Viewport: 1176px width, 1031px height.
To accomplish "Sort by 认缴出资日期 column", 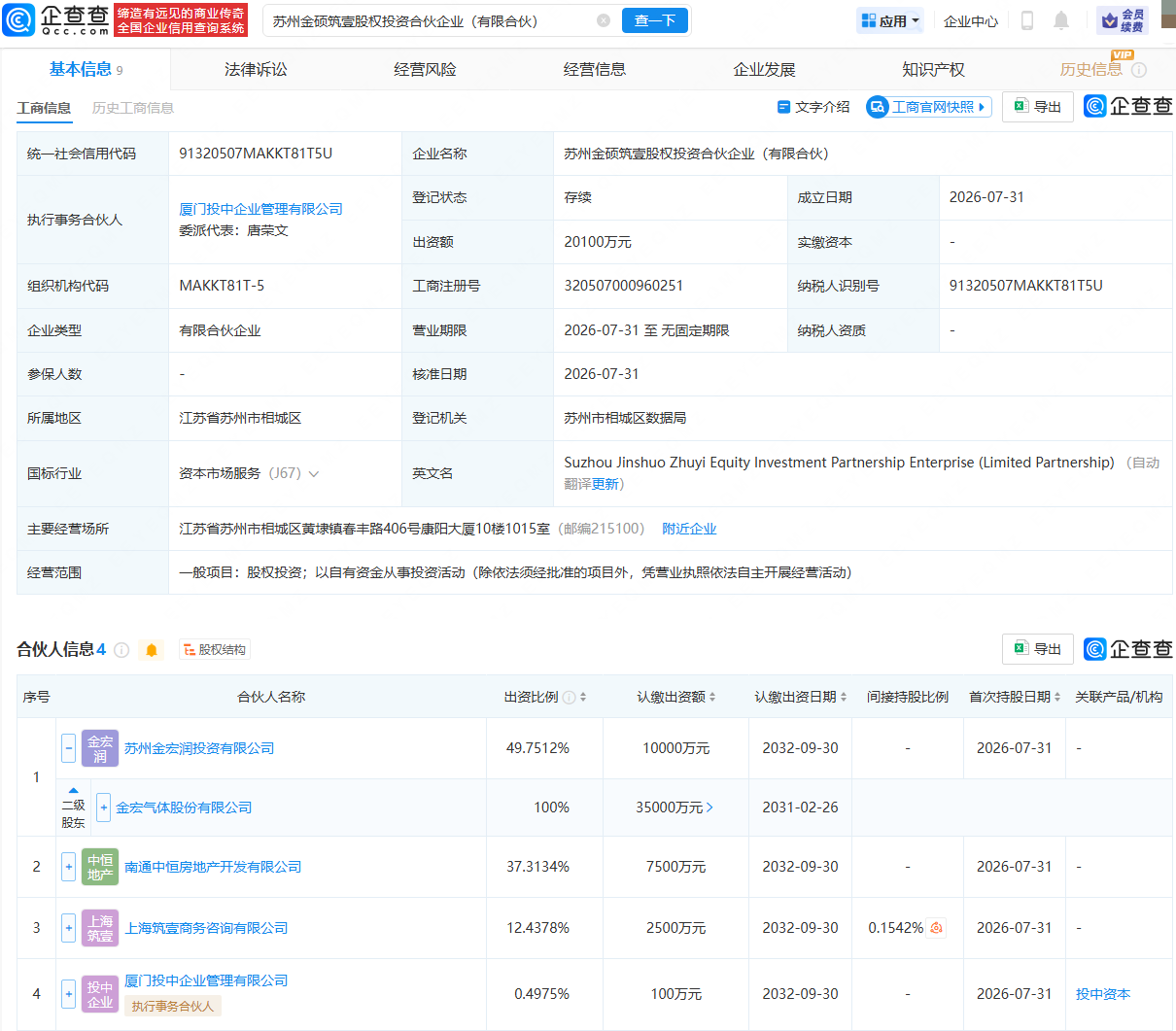I will tap(844, 697).
